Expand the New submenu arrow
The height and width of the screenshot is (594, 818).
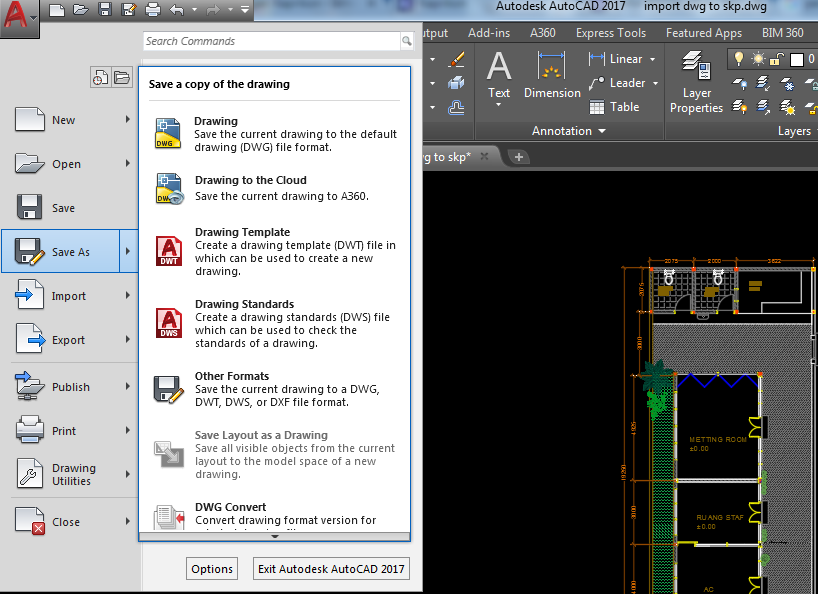(x=128, y=119)
